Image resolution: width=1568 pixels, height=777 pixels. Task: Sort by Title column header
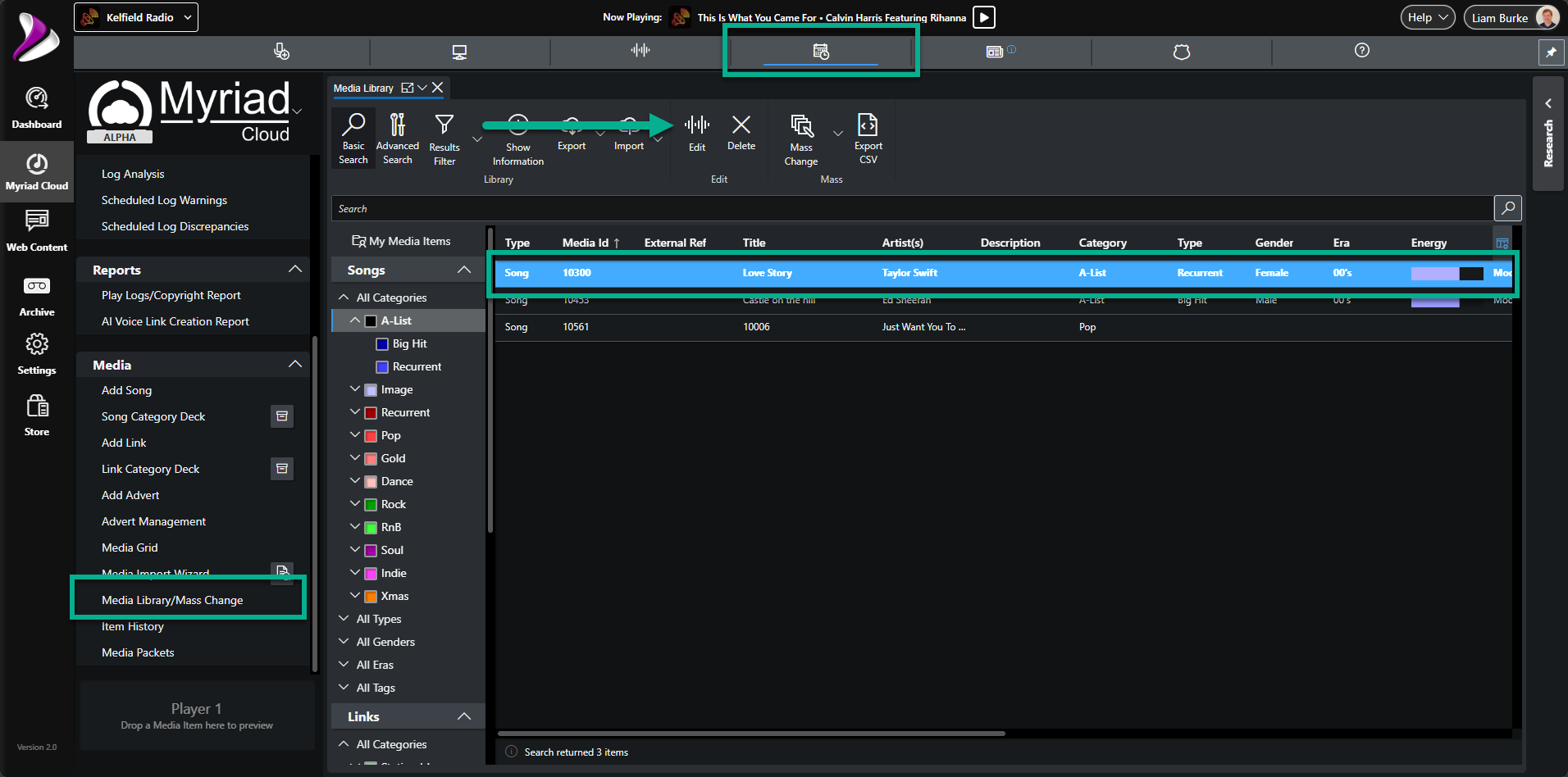pyautogui.click(x=754, y=243)
